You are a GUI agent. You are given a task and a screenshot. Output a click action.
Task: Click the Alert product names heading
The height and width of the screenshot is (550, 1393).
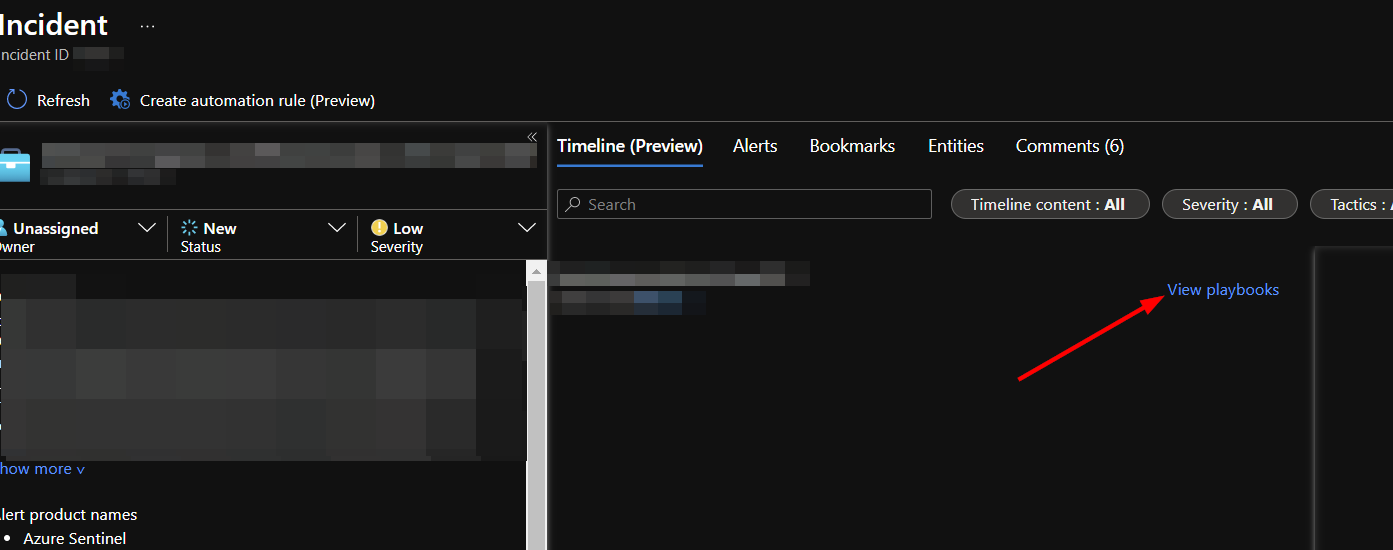pyautogui.click(x=68, y=515)
